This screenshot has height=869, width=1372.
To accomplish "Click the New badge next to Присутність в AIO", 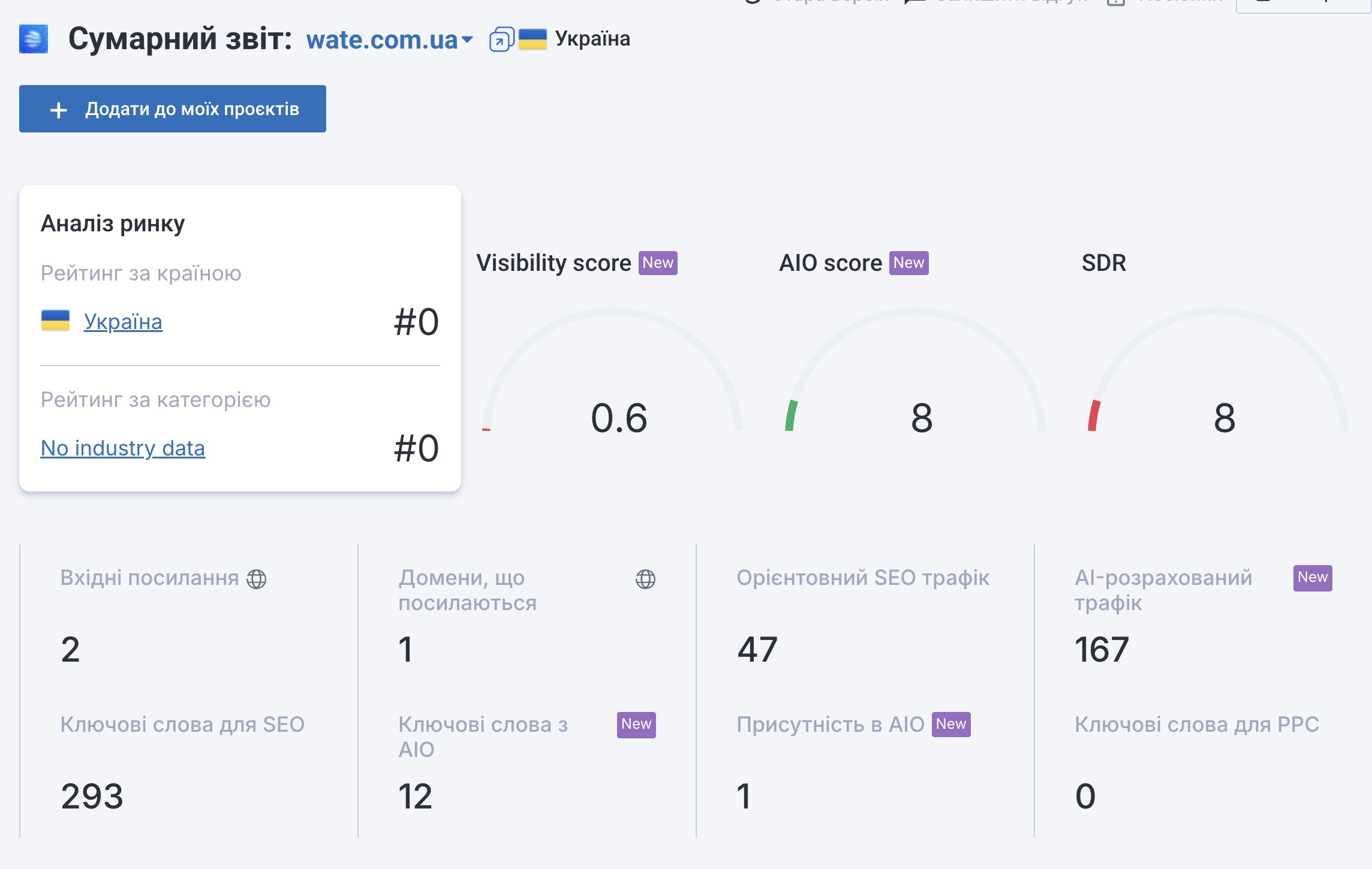I will (x=950, y=725).
